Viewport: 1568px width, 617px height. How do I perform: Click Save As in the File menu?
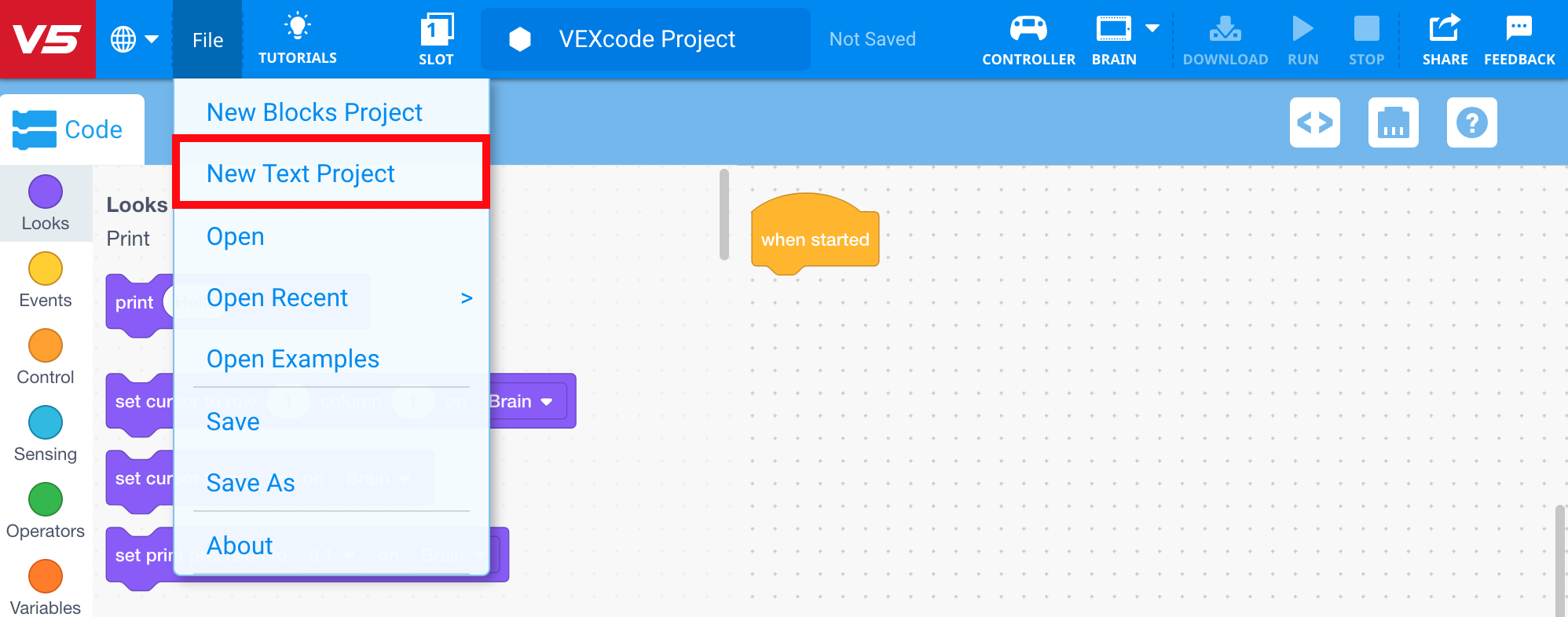pos(251,483)
